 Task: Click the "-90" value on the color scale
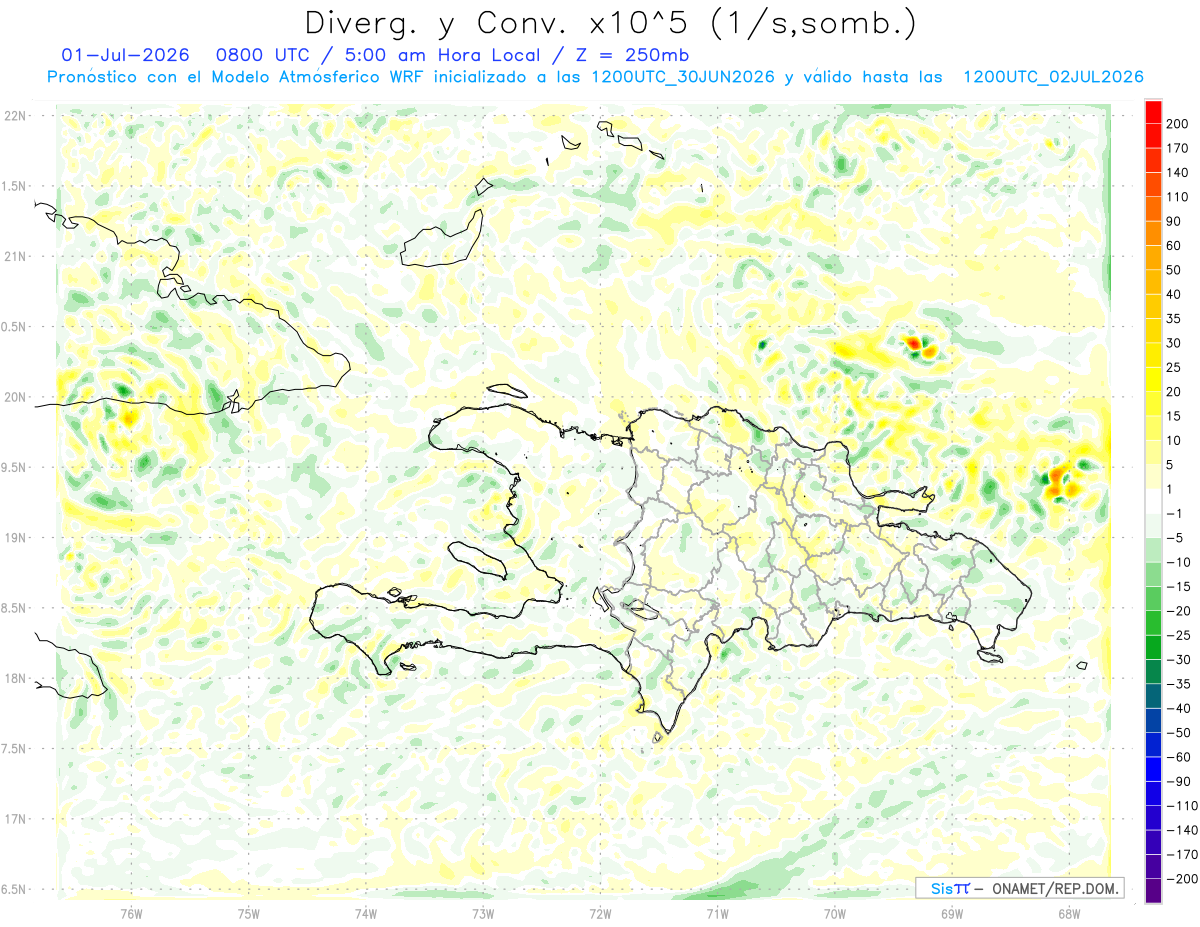(1177, 781)
